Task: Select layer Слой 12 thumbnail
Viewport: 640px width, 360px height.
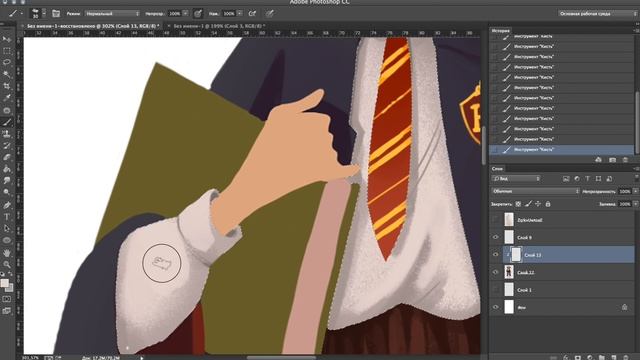Action: point(509,272)
